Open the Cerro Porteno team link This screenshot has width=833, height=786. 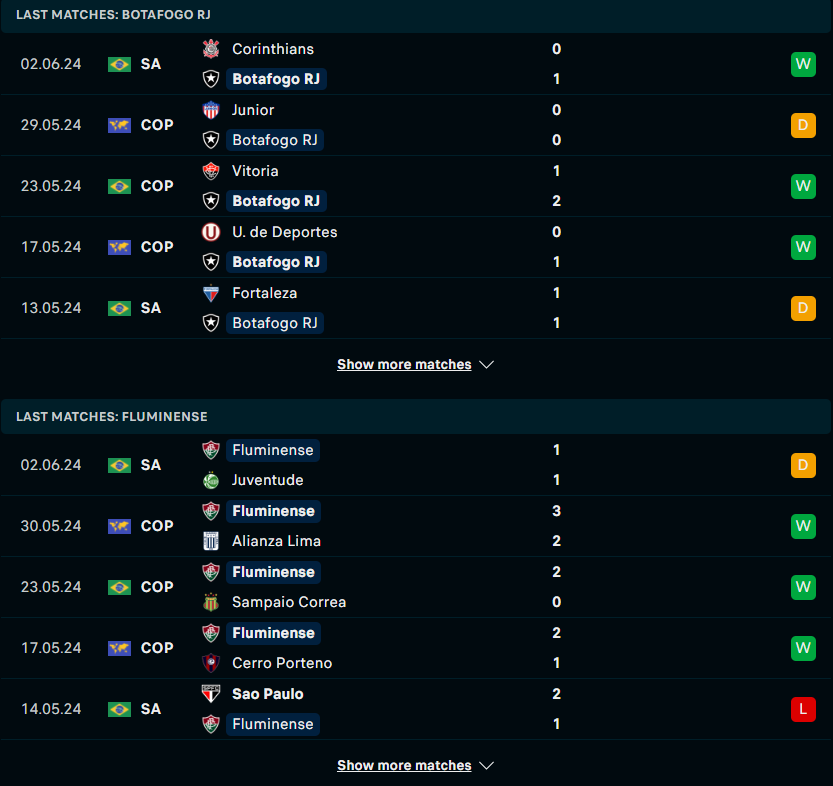pyautogui.click(x=282, y=663)
